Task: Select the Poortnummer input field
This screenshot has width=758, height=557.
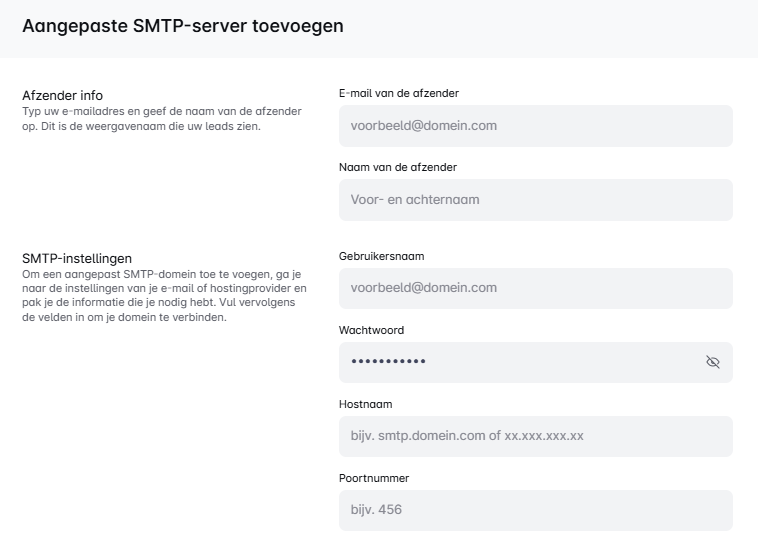Action: [535, 510]
